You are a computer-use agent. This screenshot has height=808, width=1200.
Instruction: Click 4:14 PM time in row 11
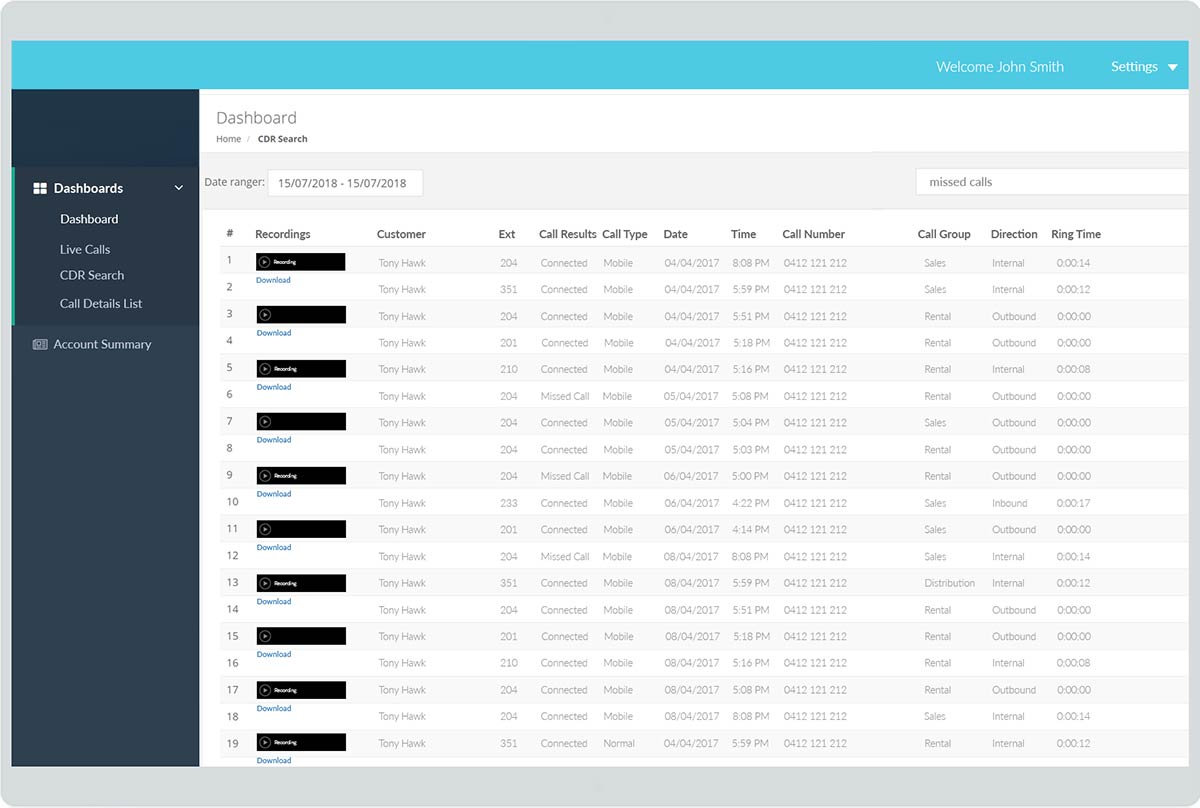750,529
